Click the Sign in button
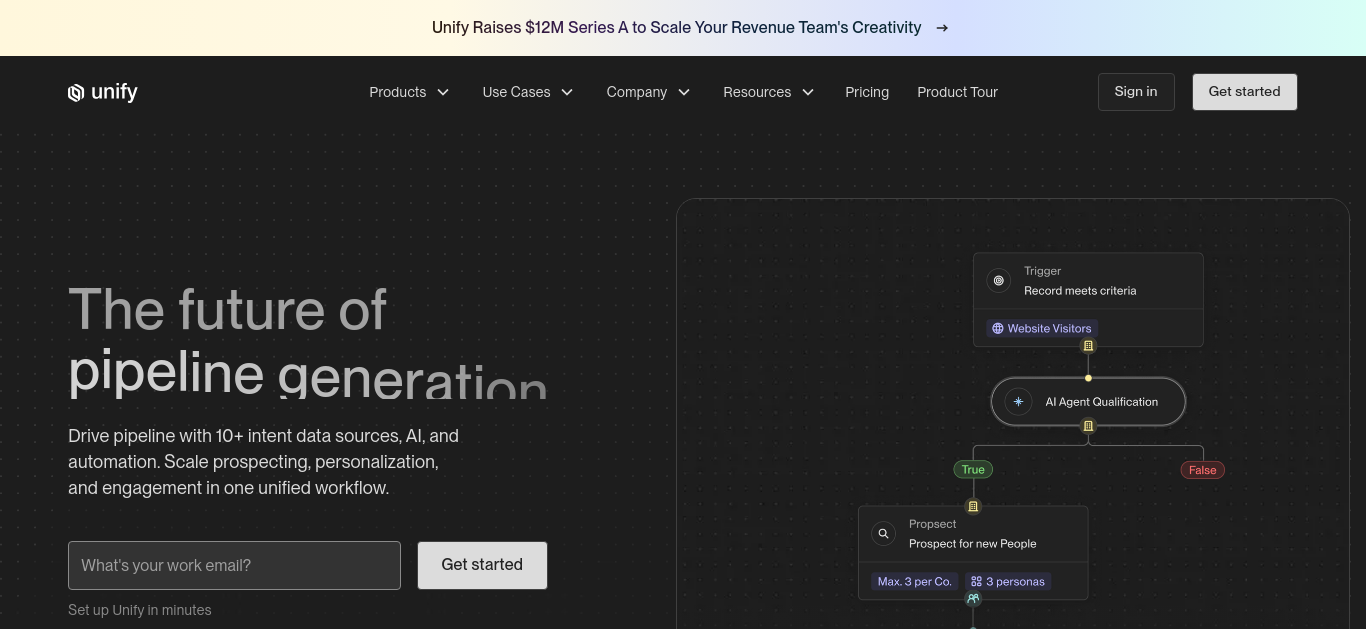This screenshot has height=629, width=1366. [1136, 92]
